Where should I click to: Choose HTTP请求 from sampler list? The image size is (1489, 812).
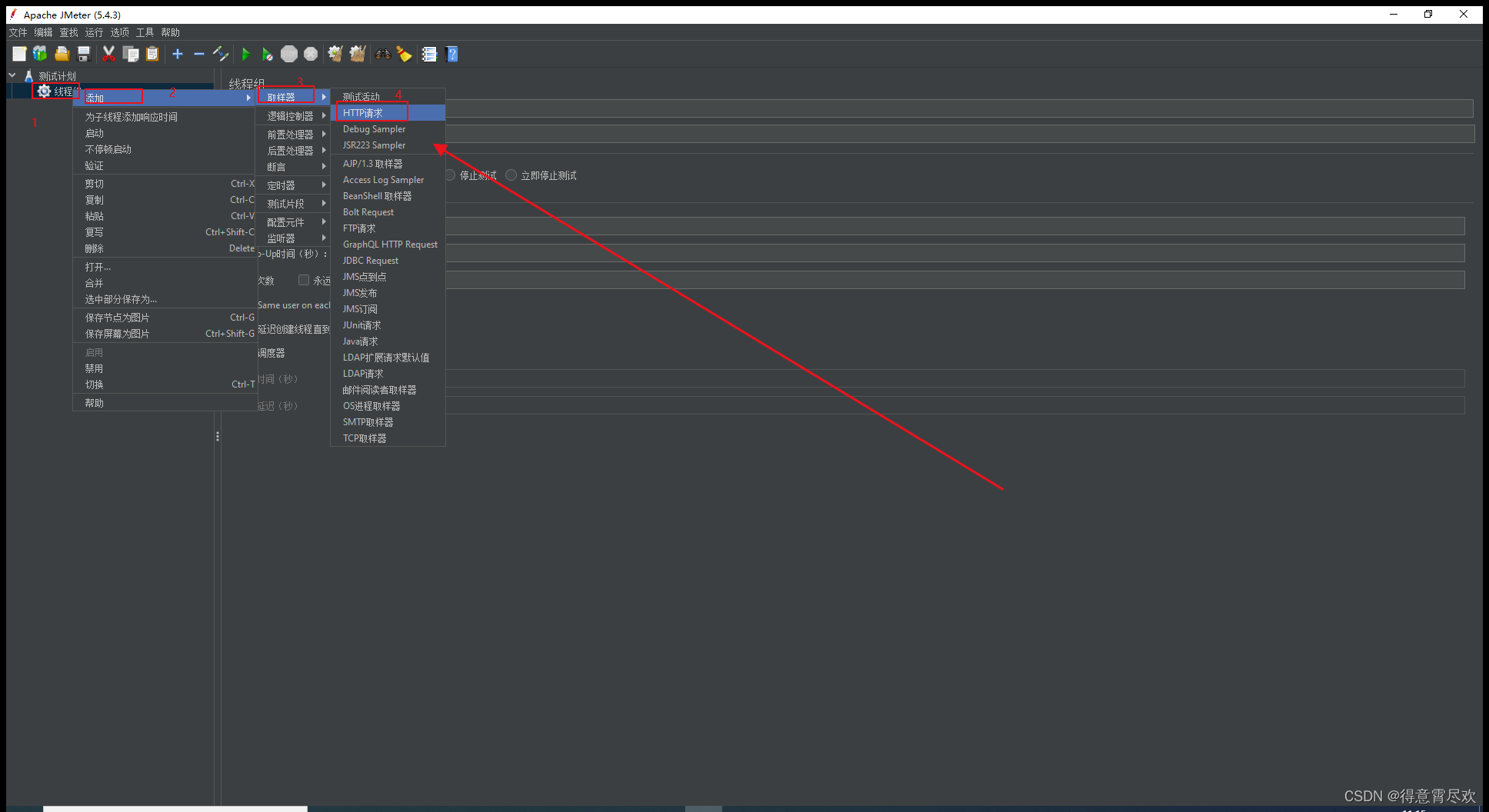(x=388, y=113)
